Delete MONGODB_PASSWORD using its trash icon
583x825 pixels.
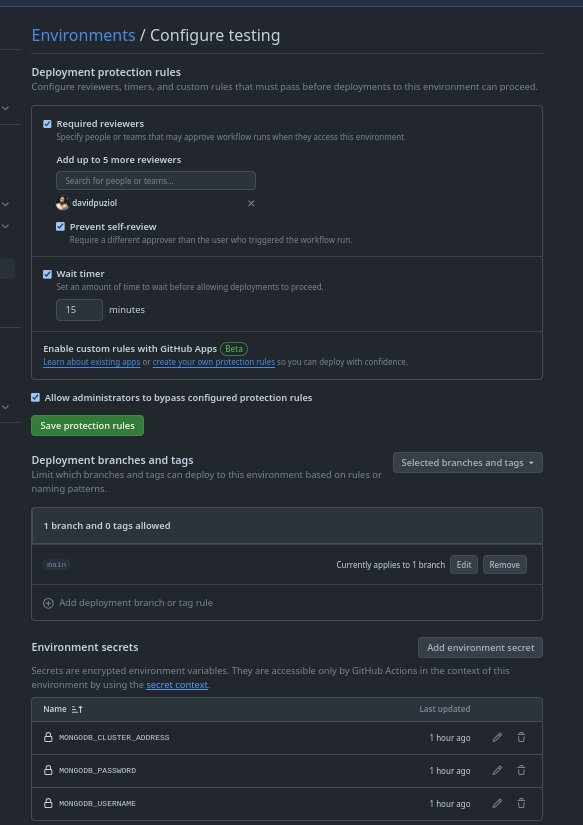tap(521, 770)
